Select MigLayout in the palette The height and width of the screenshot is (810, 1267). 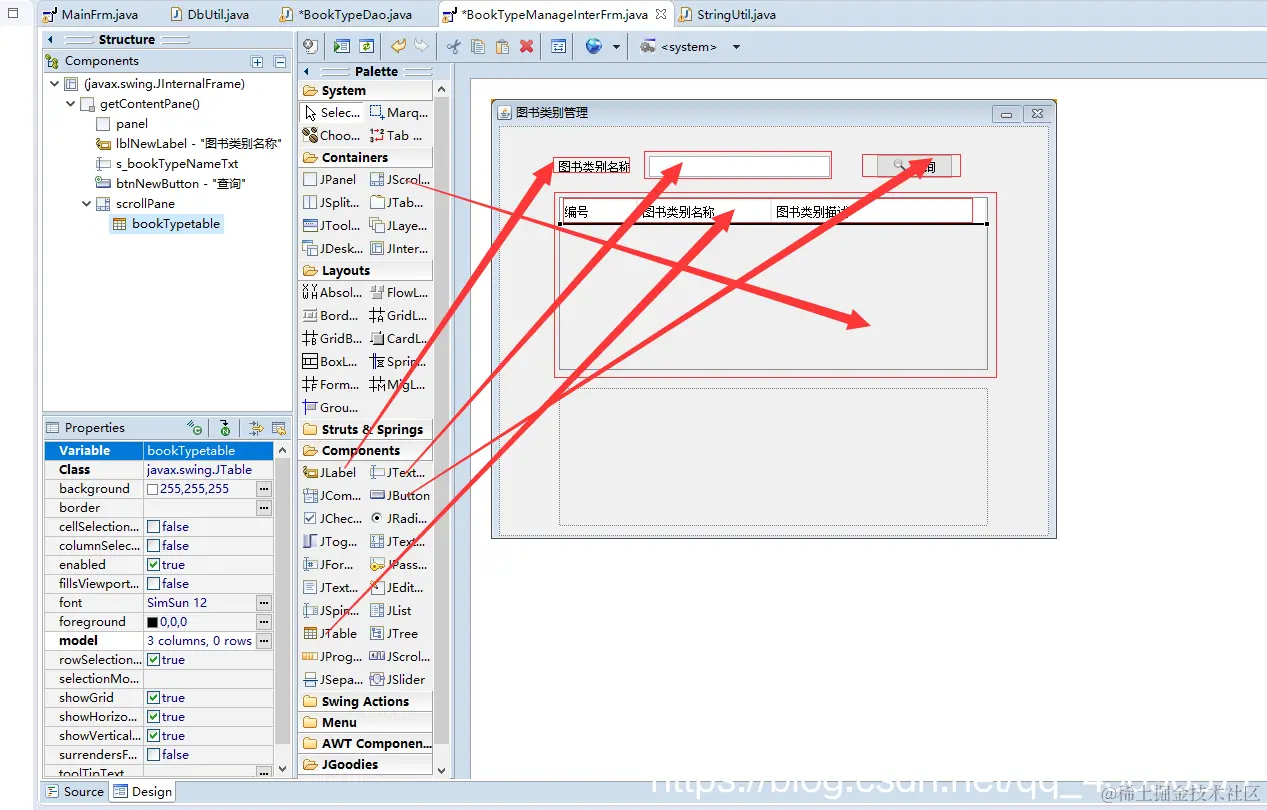[x=399, y=385]
